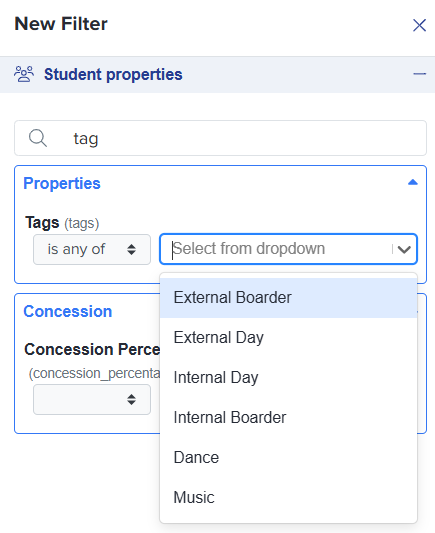The image size is (435, 533).
Task: Click the Concession section heading
Action: click(x=68, y=311)
